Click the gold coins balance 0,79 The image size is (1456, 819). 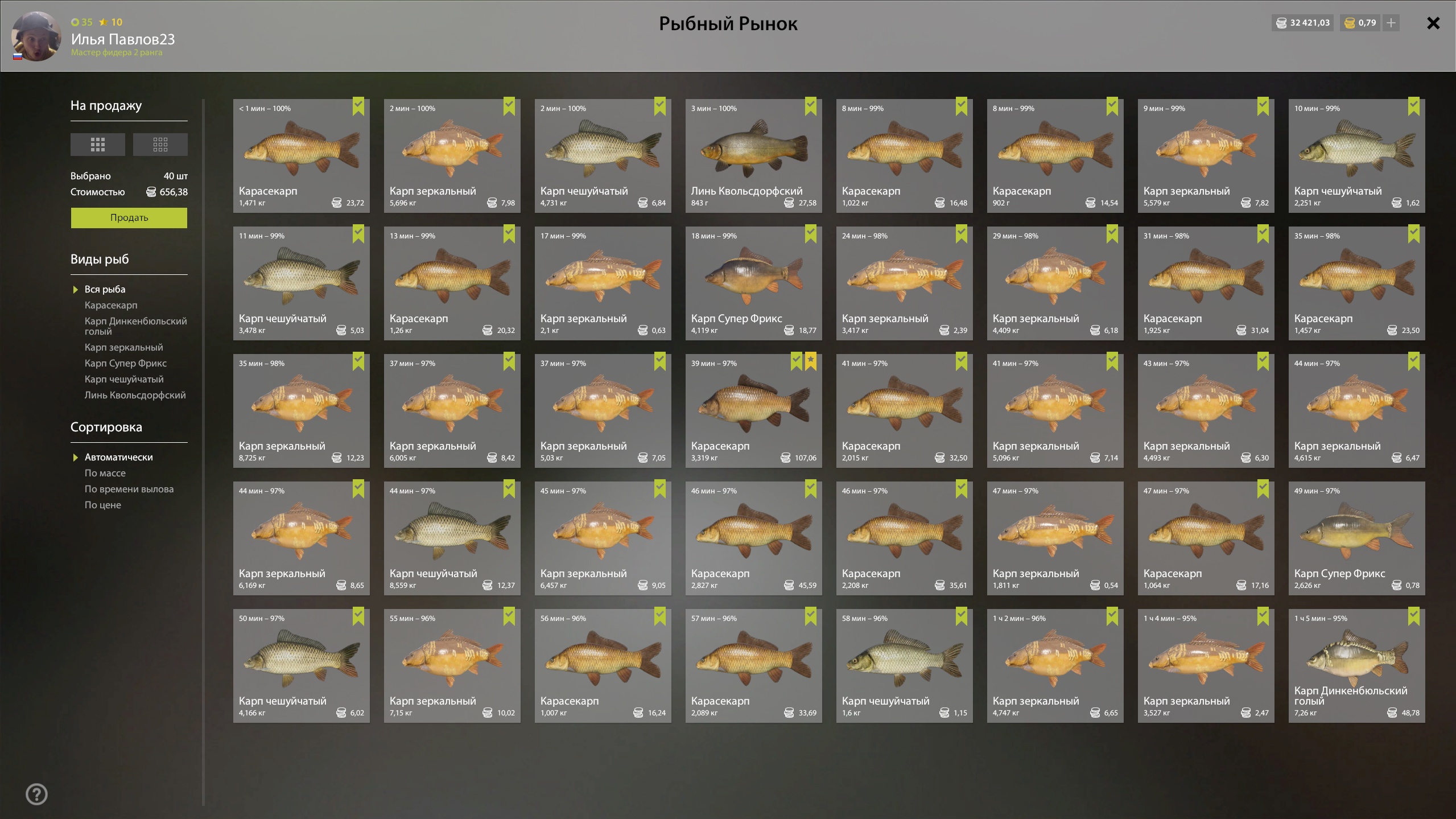click(x=1360, y=23)
